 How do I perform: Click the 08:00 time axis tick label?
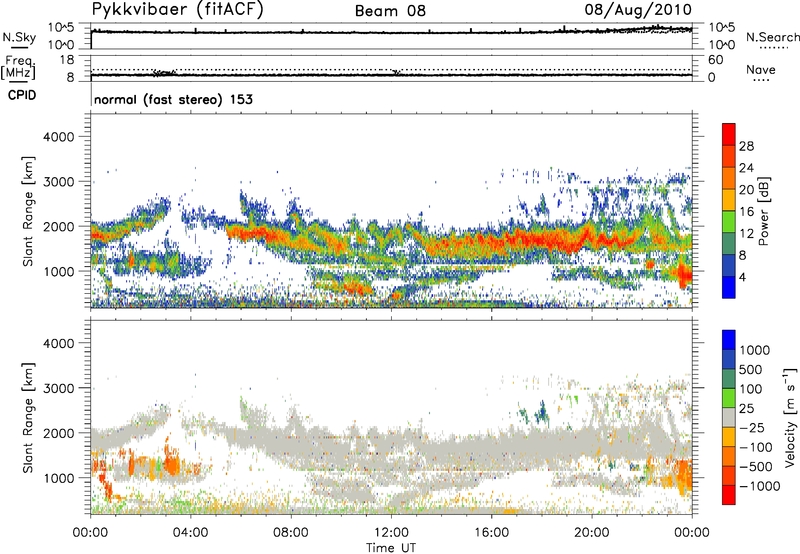pos(291,533)
